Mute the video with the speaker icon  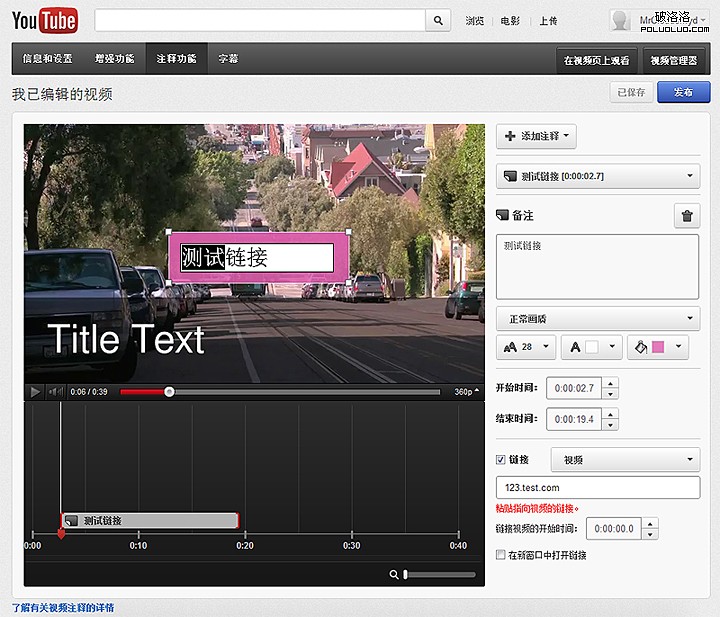pos(56,392)
